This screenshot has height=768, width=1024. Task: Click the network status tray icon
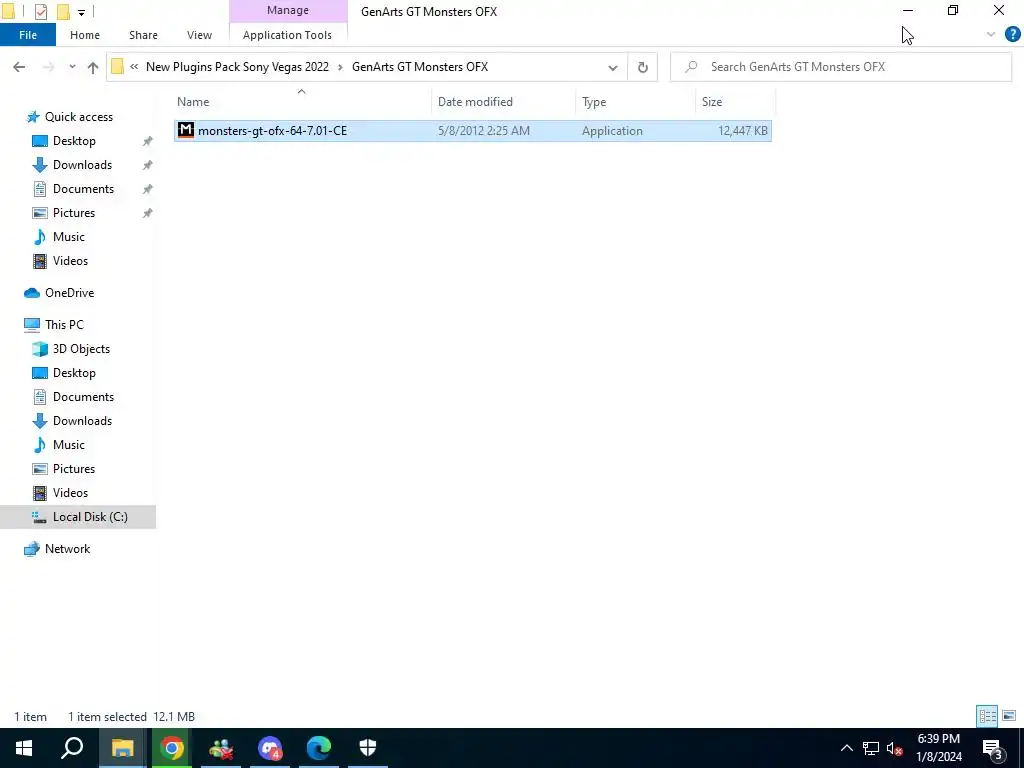(871, 748)
